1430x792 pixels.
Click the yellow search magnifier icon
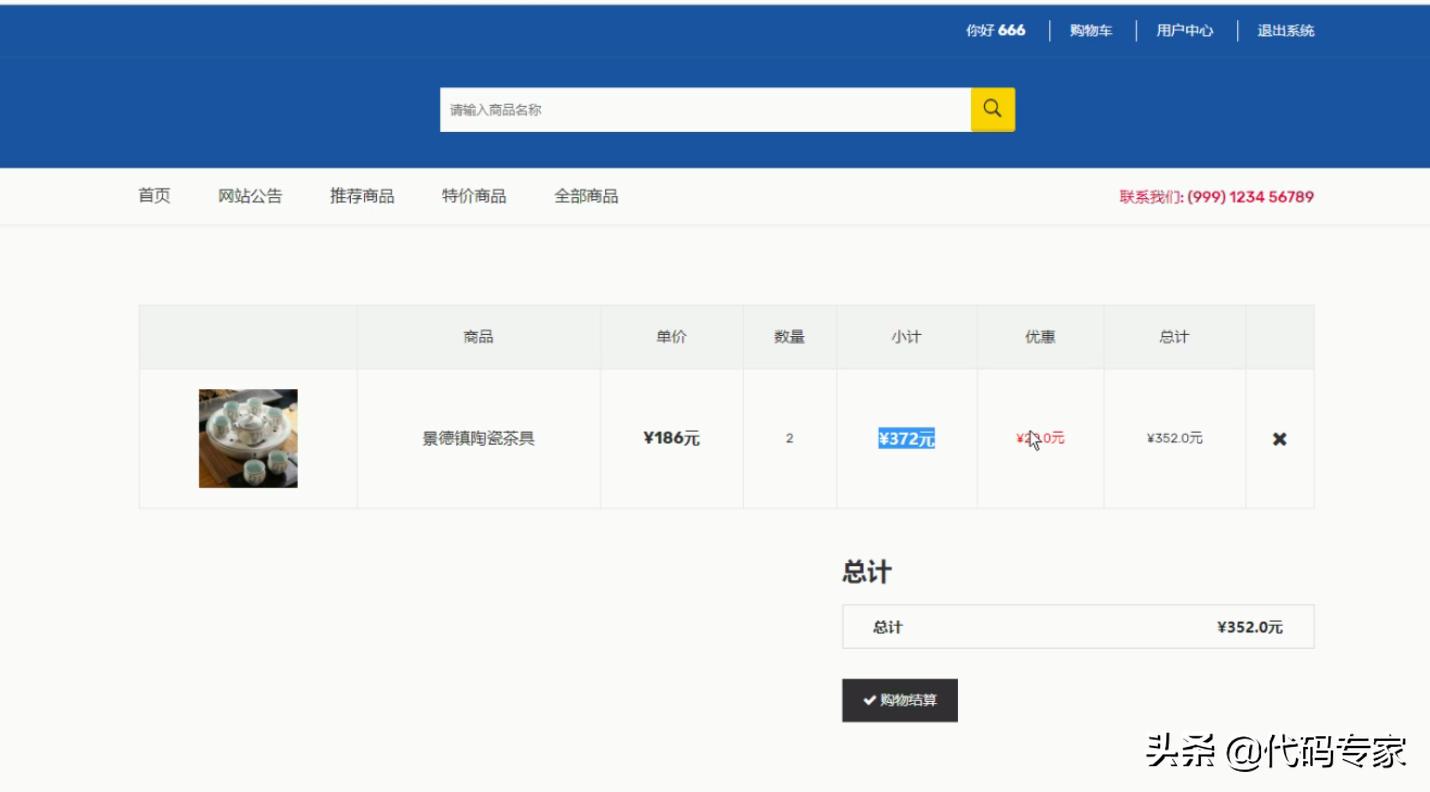(x=991, y=108)
